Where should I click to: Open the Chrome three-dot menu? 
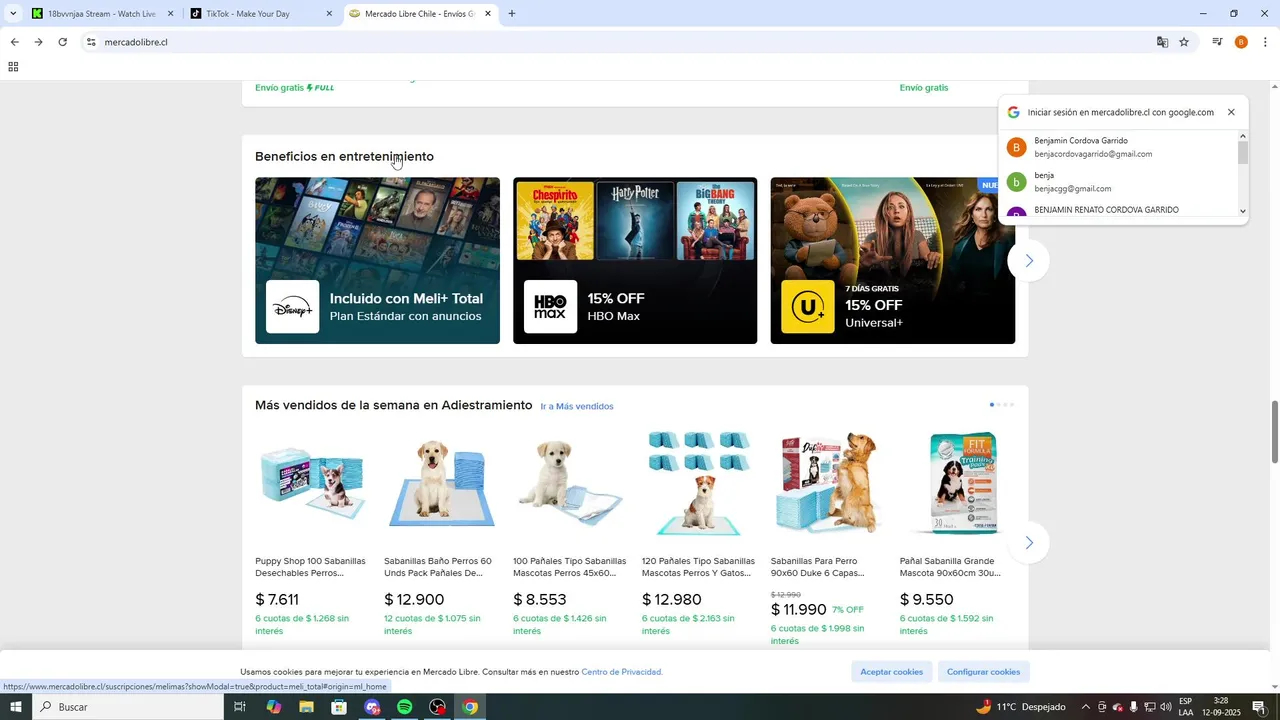pos(1265,42)
